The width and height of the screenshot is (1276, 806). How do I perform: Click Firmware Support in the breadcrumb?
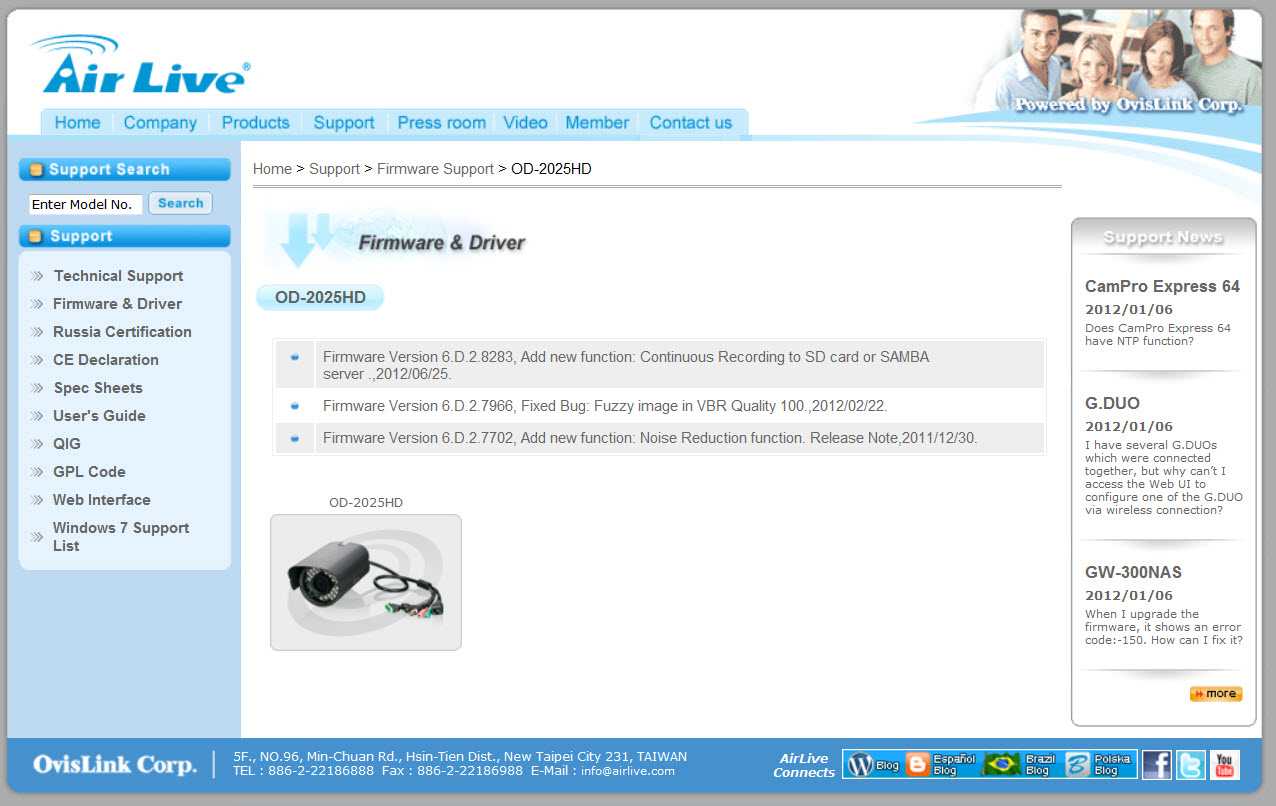[x=435, y=169]
